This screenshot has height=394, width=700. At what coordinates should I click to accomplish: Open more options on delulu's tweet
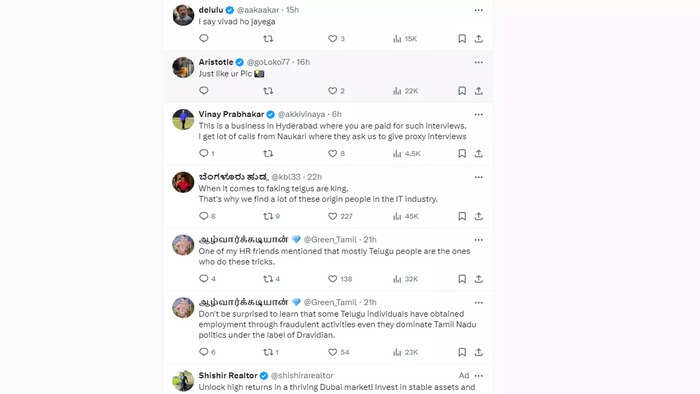point(479,10)
